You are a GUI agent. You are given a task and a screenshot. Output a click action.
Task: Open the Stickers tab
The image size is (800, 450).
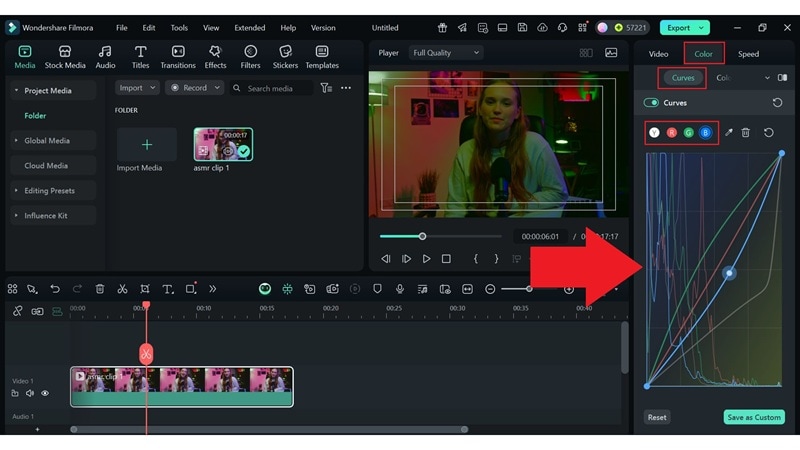tap(285, 57)
